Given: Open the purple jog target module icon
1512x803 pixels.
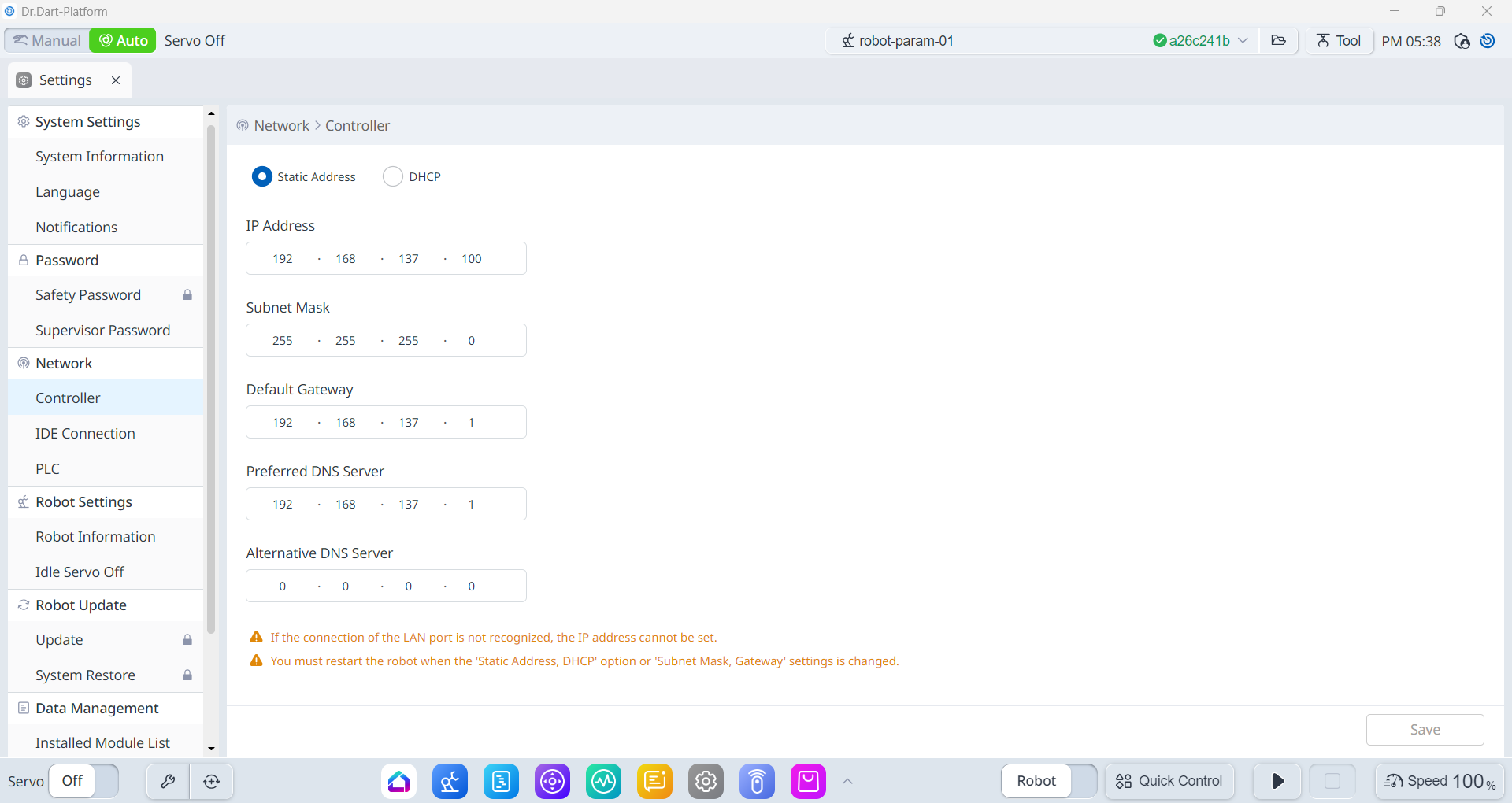Looking at the screenshot, I should click(553, 781).
